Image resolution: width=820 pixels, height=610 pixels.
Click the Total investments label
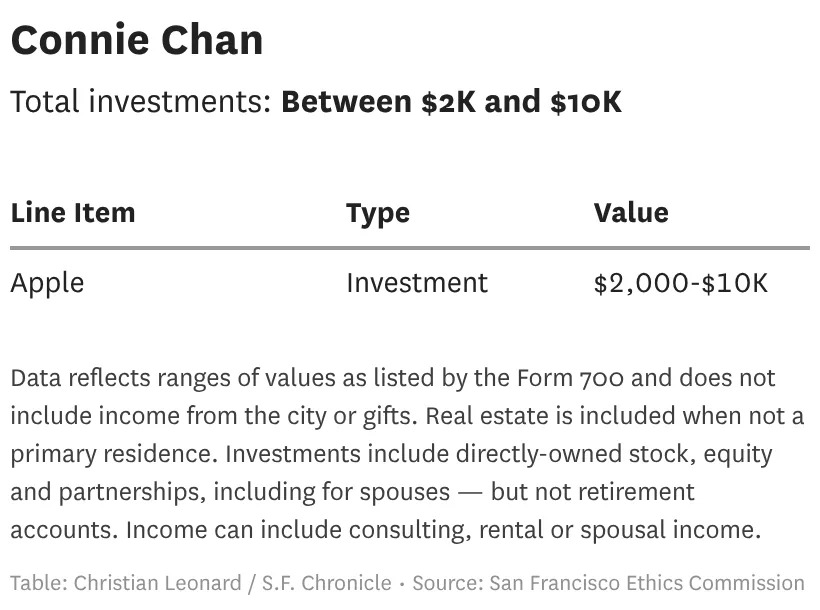coord(141,101)
